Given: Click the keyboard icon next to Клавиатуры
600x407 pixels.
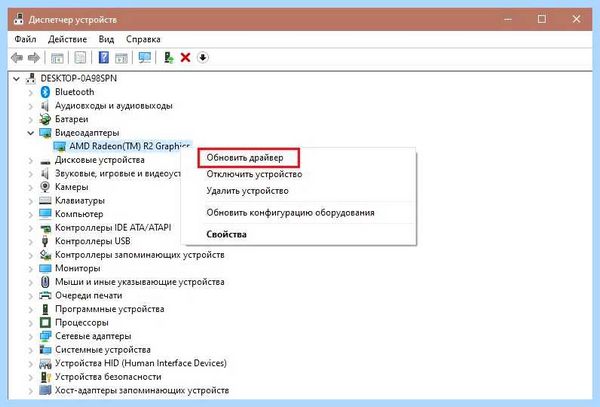Looking at the screenshot, I should pos(45,200).
